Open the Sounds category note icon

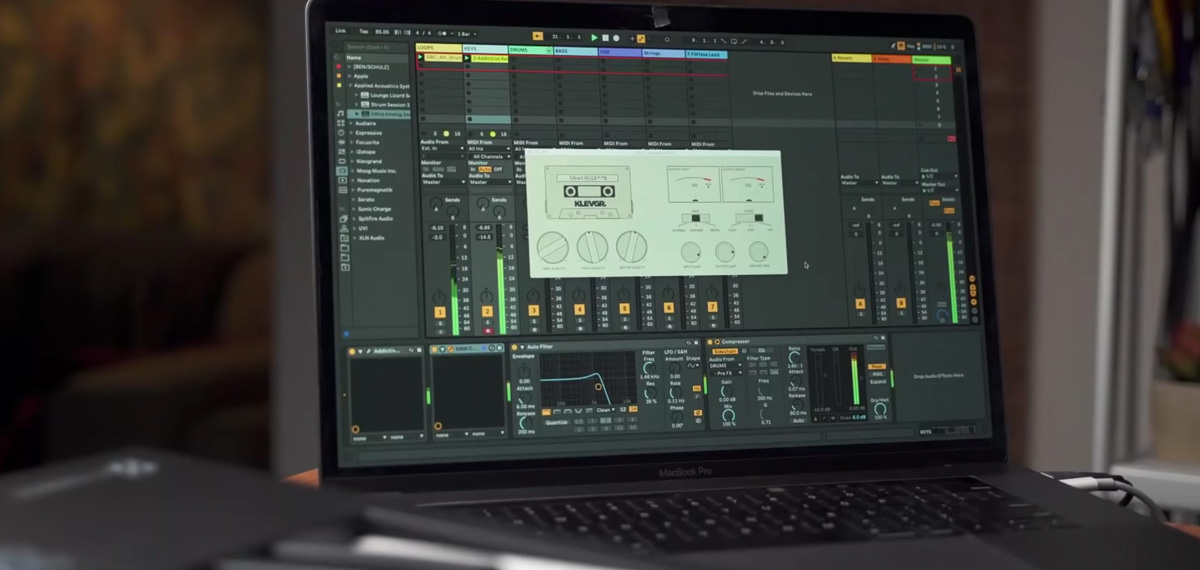click(x=341, y=116)
